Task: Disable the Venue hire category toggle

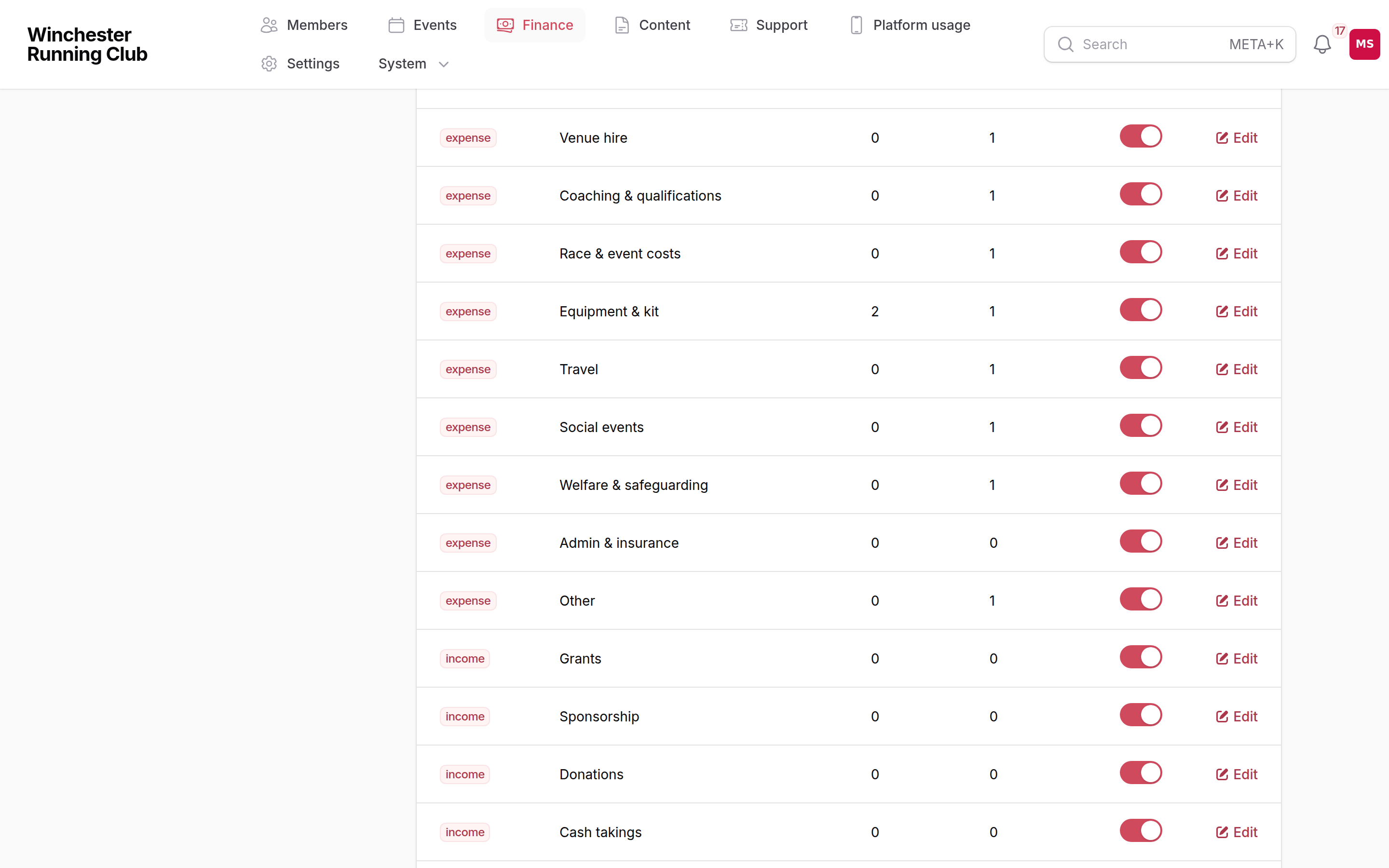Action: tap(1141, 136)
